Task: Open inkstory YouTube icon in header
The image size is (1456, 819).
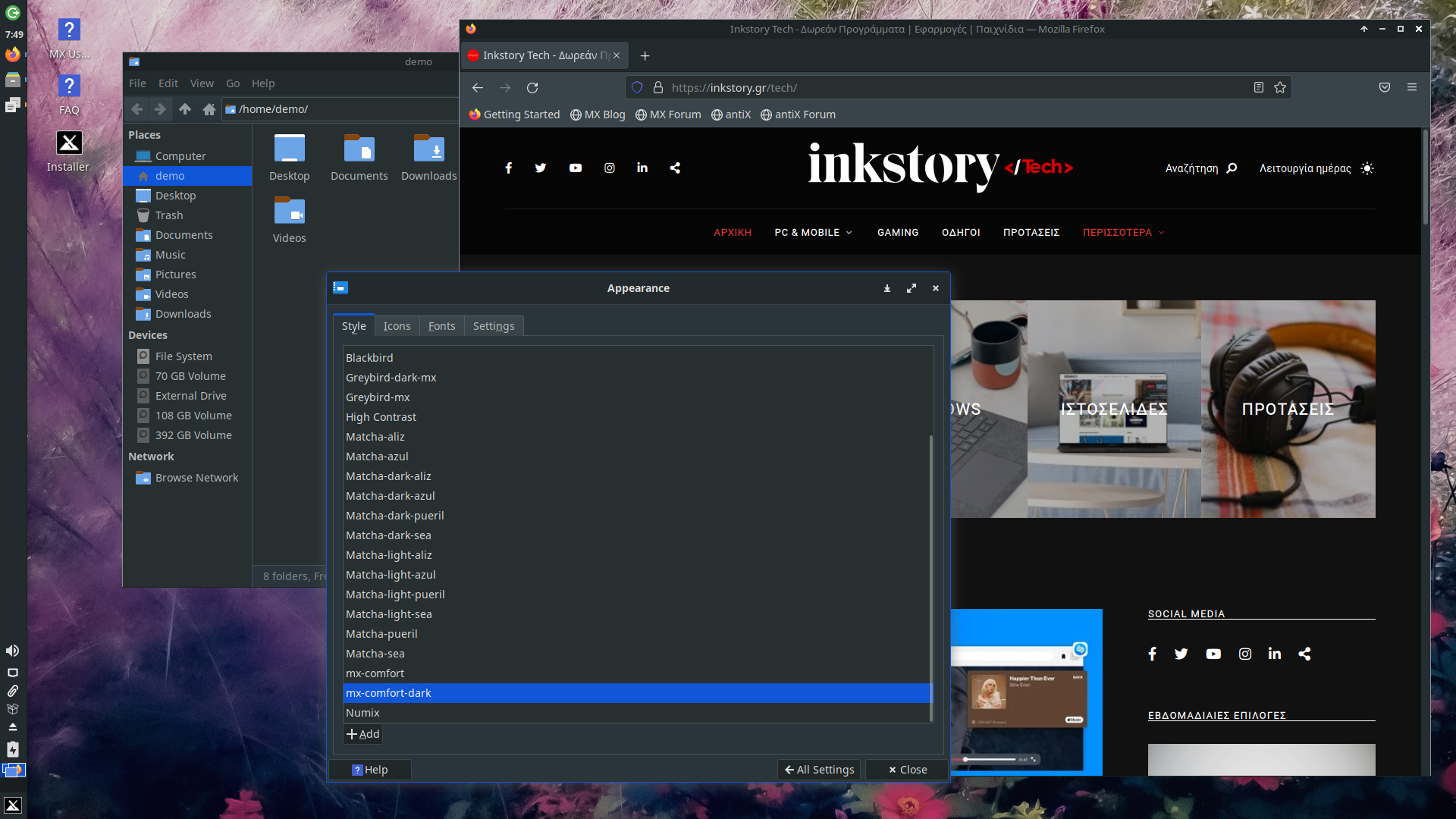Action: coord(576,168)
